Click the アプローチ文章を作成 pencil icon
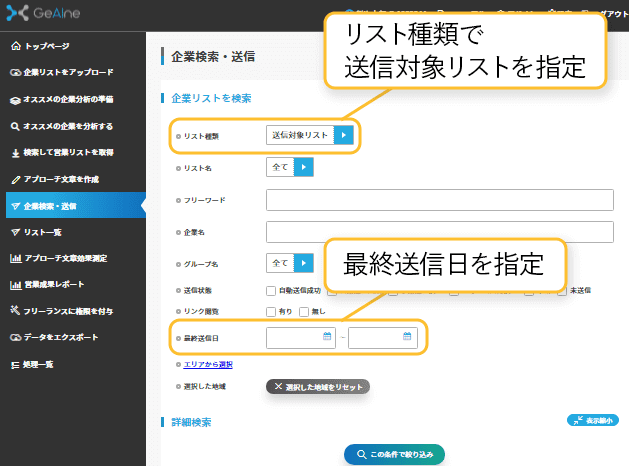The width and height of the screenshot is (629, 466). (15, 180)
